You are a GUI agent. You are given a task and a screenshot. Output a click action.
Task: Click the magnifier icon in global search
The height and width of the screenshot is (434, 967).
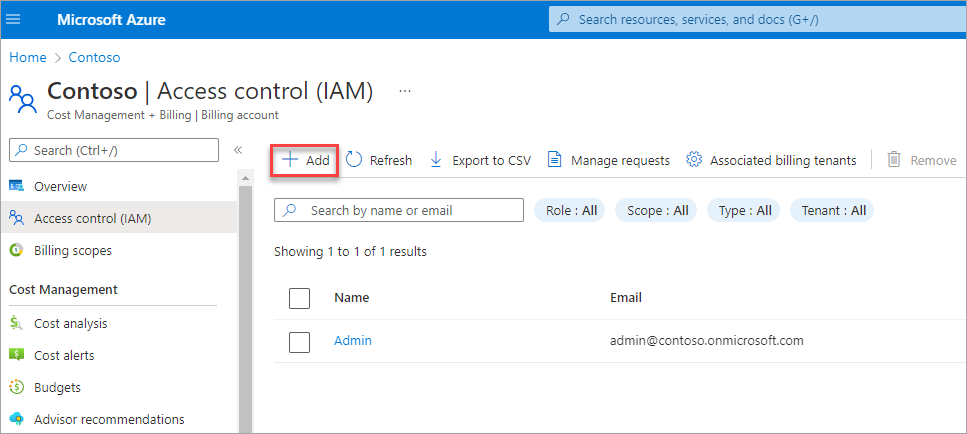[x=563, y=20]
